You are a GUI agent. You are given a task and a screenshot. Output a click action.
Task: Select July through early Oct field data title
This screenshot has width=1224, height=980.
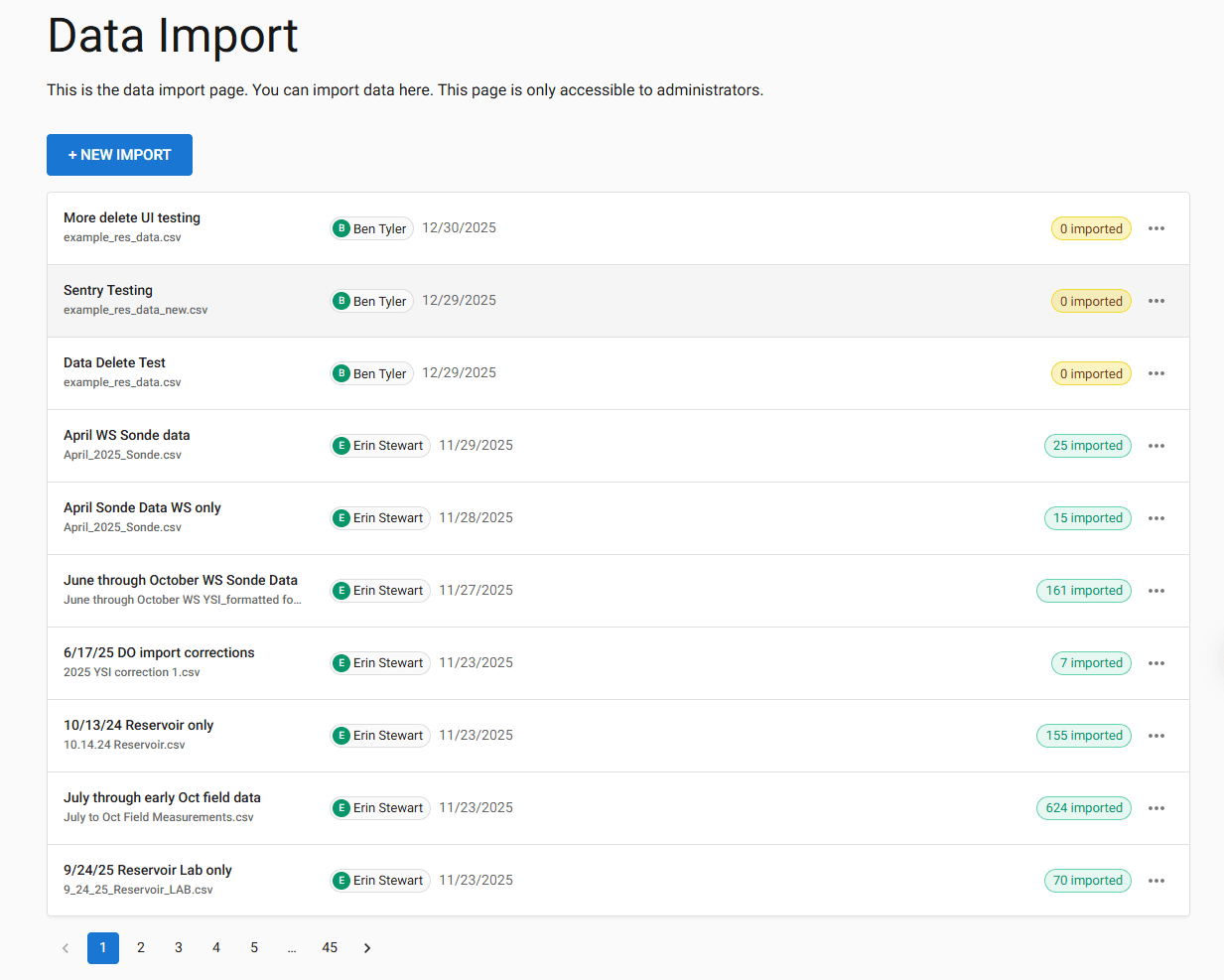(162, 797)
